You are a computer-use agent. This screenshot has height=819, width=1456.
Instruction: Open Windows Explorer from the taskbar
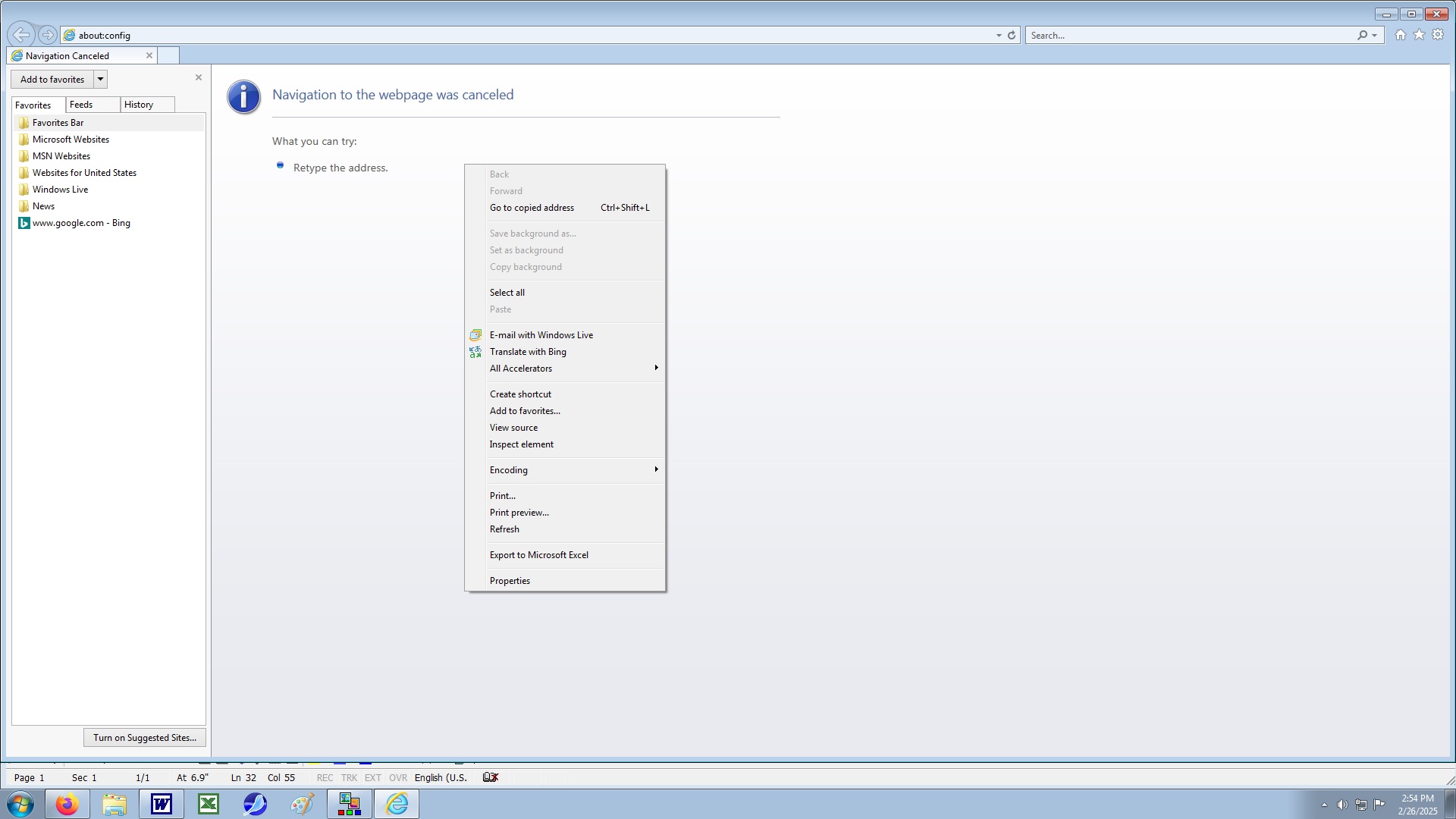[115, 804]
